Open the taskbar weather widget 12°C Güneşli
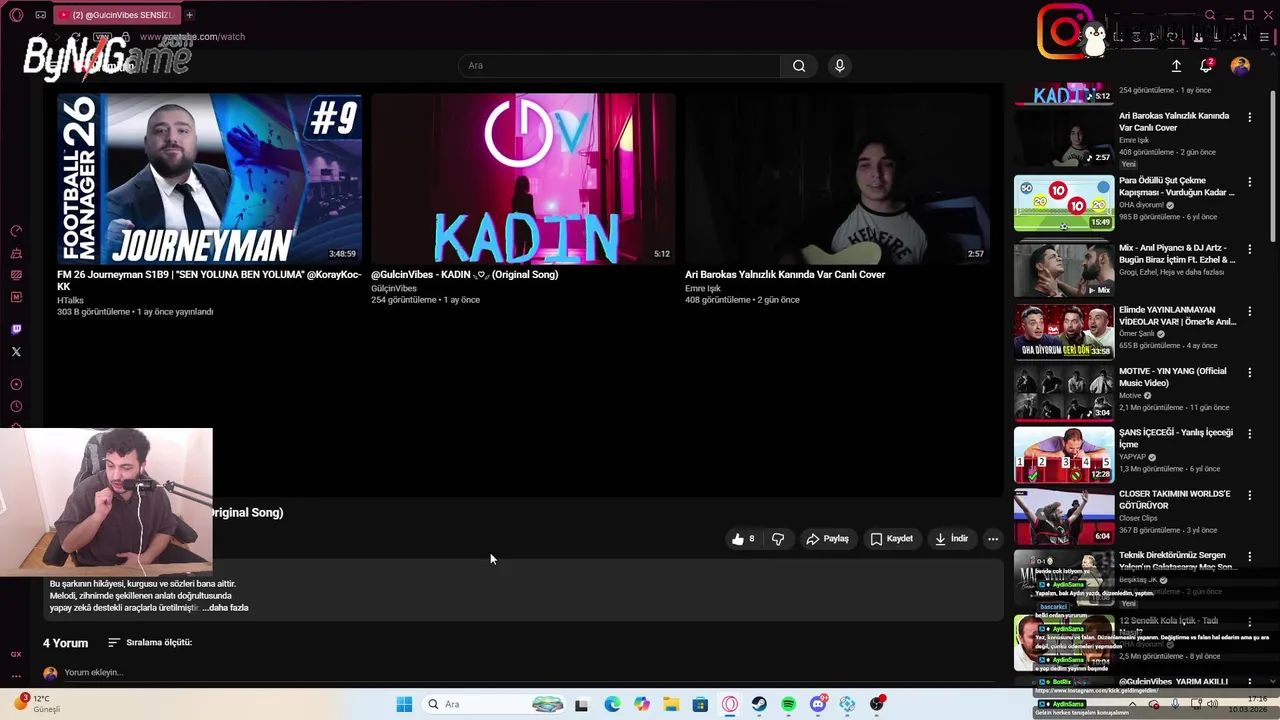This screenshot has width=1280, height=720. tap(40, 704)
